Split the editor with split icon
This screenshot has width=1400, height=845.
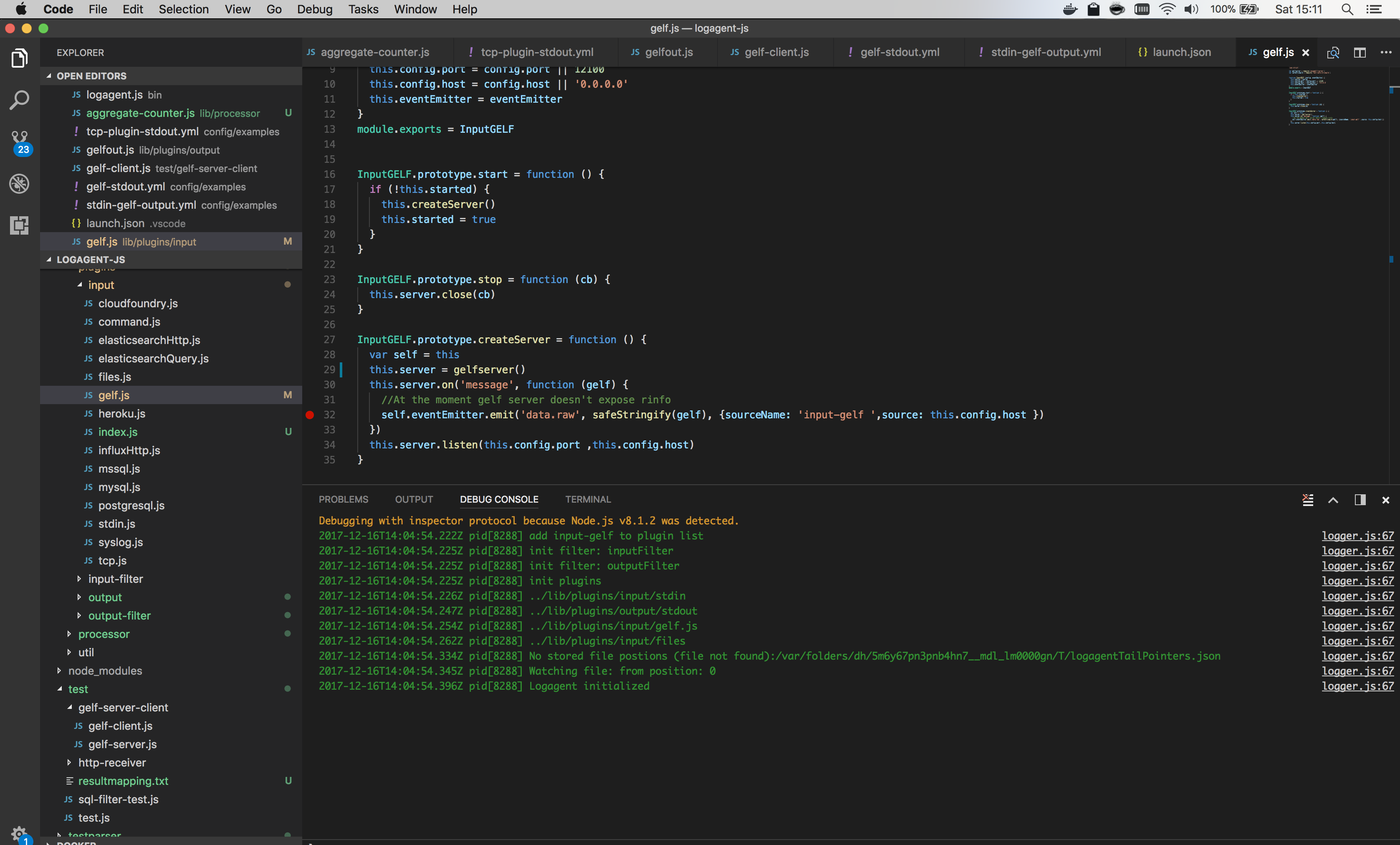(x=1360, y=53)
